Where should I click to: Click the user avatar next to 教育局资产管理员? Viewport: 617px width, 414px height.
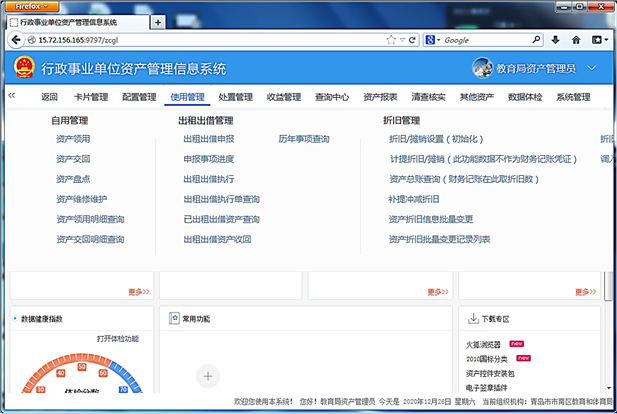[x=482, y=68]
